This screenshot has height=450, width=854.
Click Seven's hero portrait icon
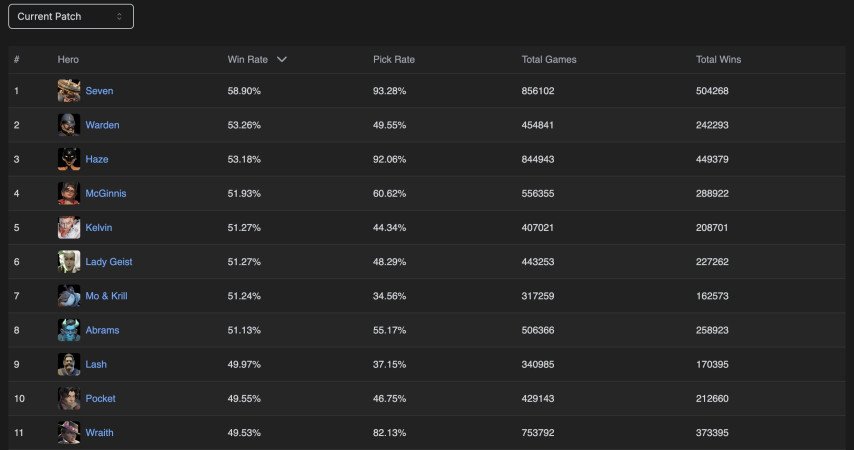click(69, 91)
